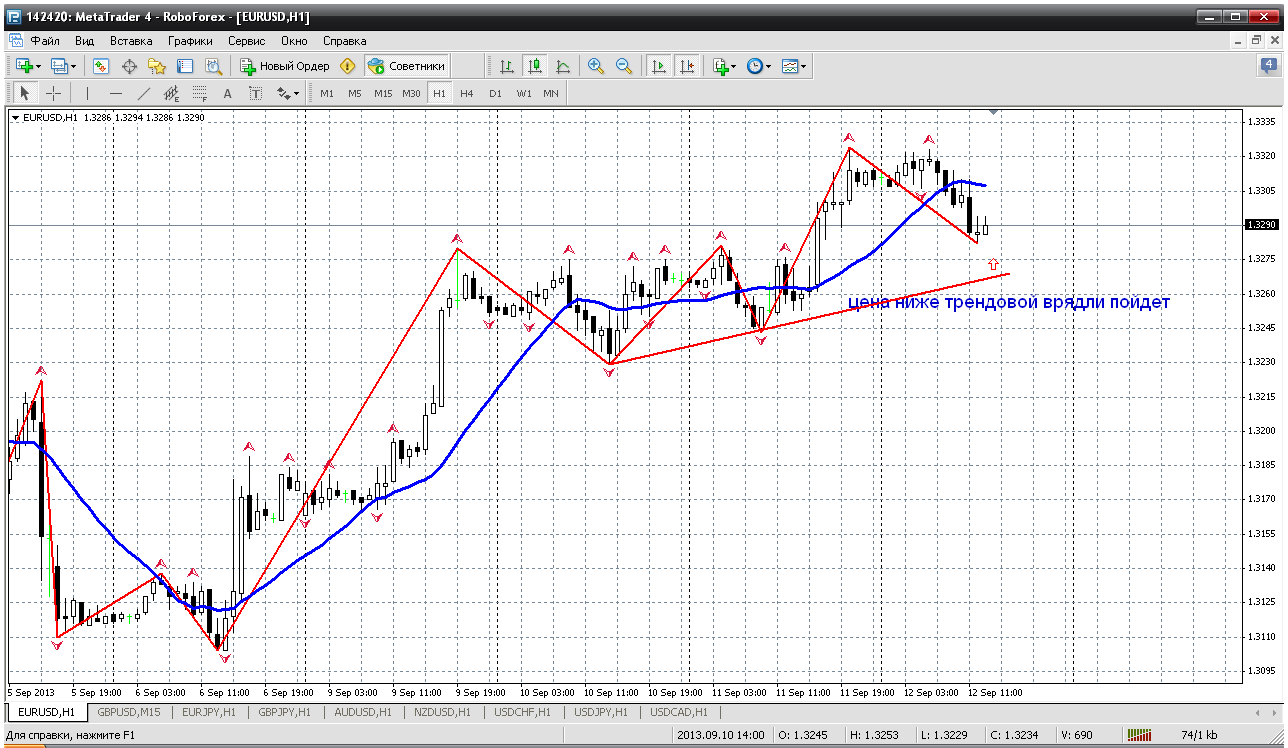
Task: Select the Crosshair tool
Action: tap(53, 93)
